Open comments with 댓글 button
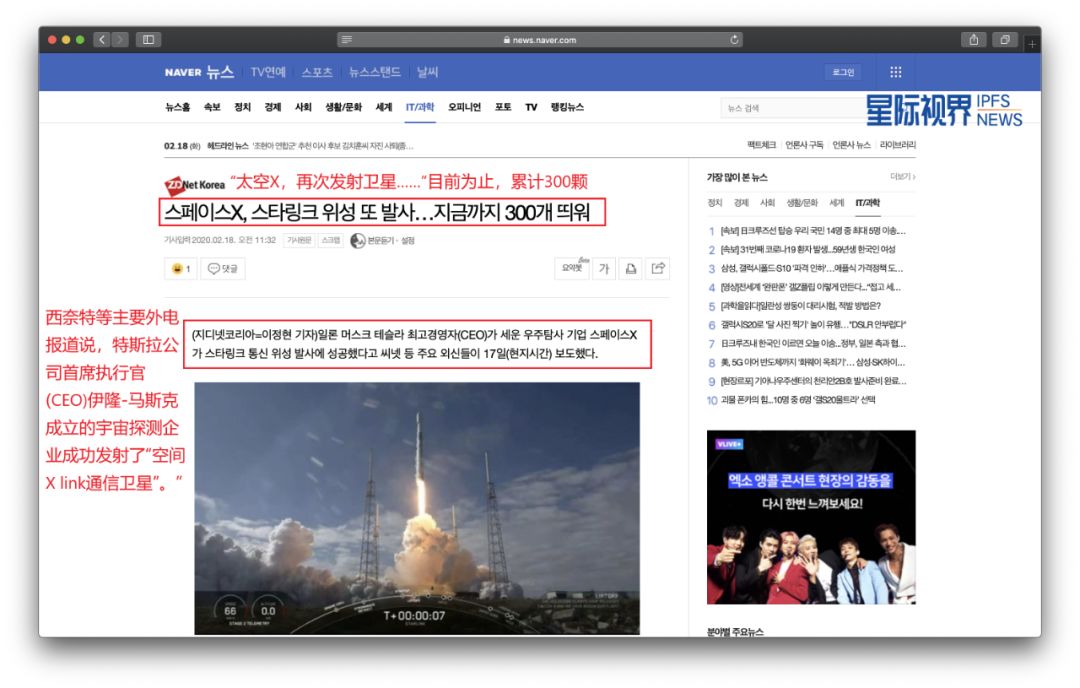 (223, 269)
